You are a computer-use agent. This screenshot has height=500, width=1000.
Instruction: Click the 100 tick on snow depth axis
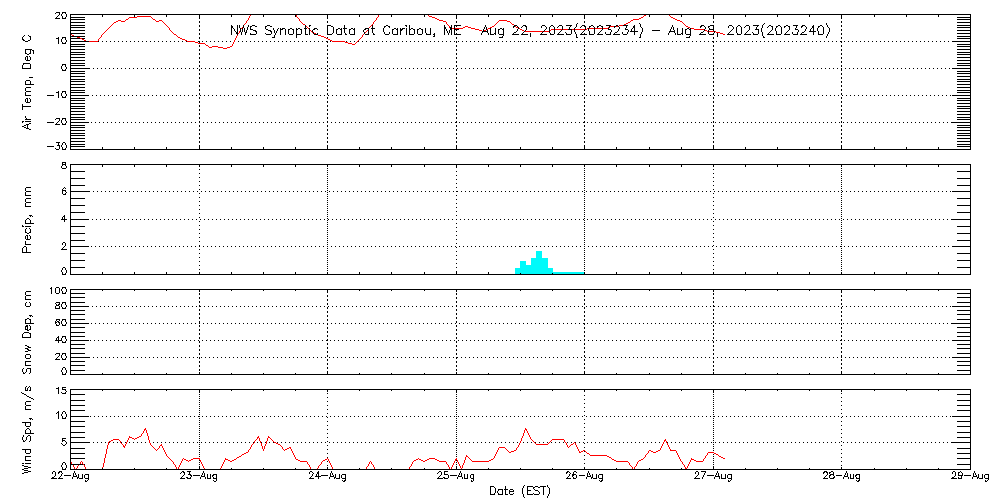tap(57, 292)
